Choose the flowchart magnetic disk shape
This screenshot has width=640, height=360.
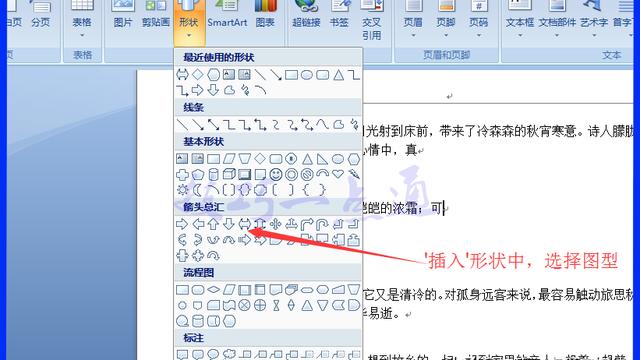click(198, 321)
